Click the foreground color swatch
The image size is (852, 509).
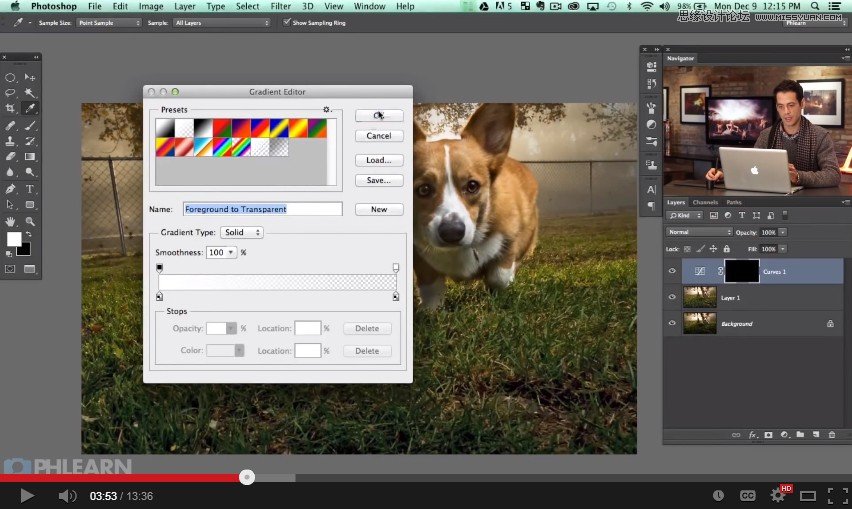coord(14,239)
